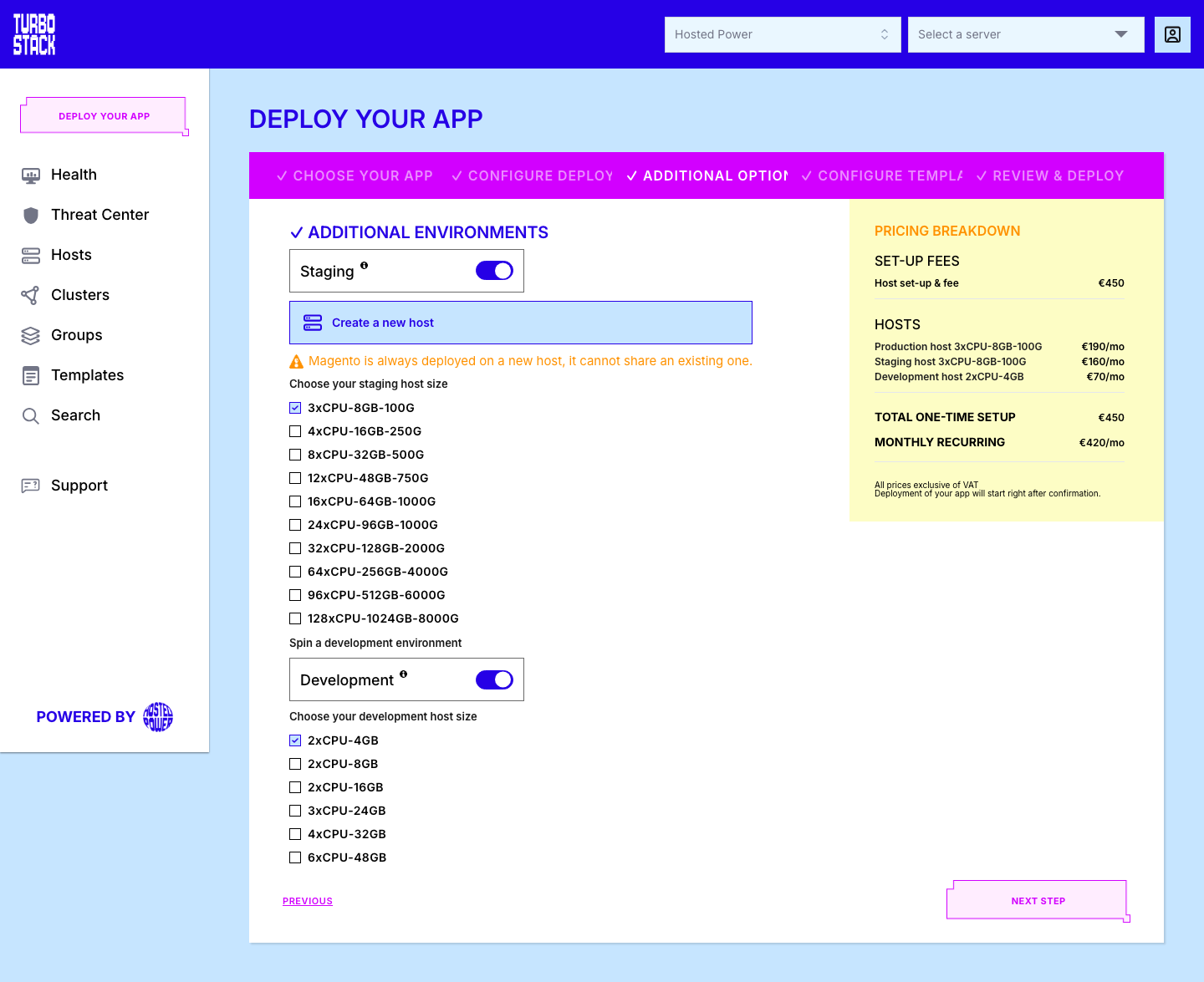Select the Additional Options step tab

coord(707,176)
